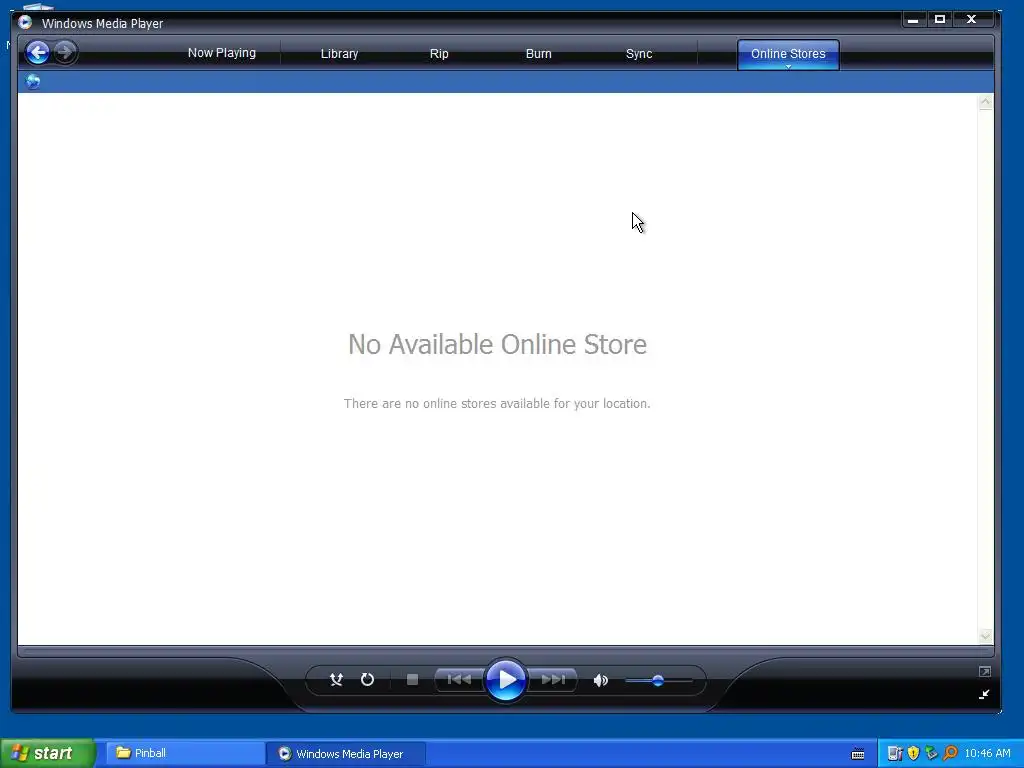Stop playback with the square button
1024x768 pixels.
click(412, 680)
